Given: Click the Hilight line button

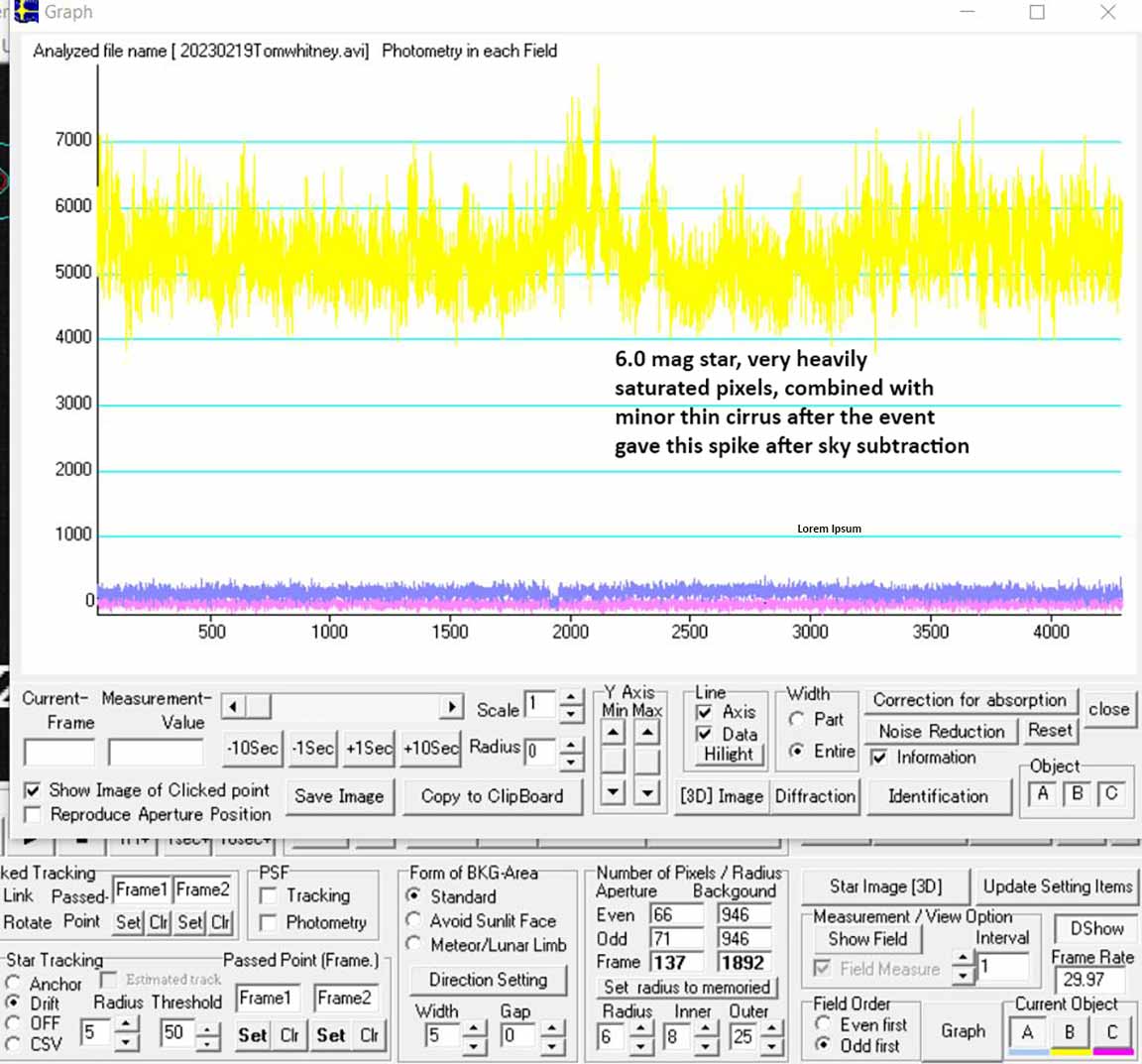Looking at the screenshot, I should 728,755.
